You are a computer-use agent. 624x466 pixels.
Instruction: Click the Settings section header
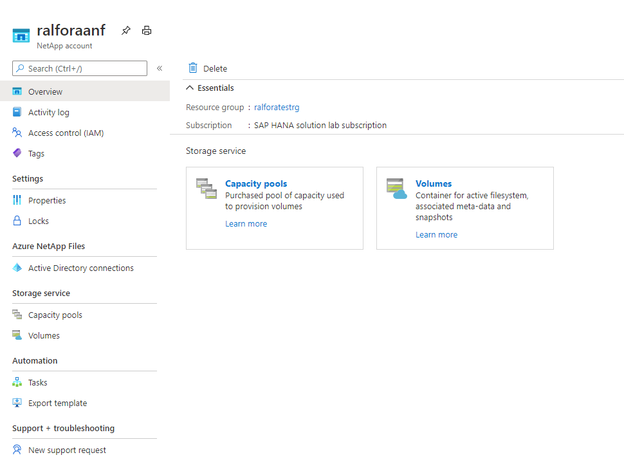point(27,179)
